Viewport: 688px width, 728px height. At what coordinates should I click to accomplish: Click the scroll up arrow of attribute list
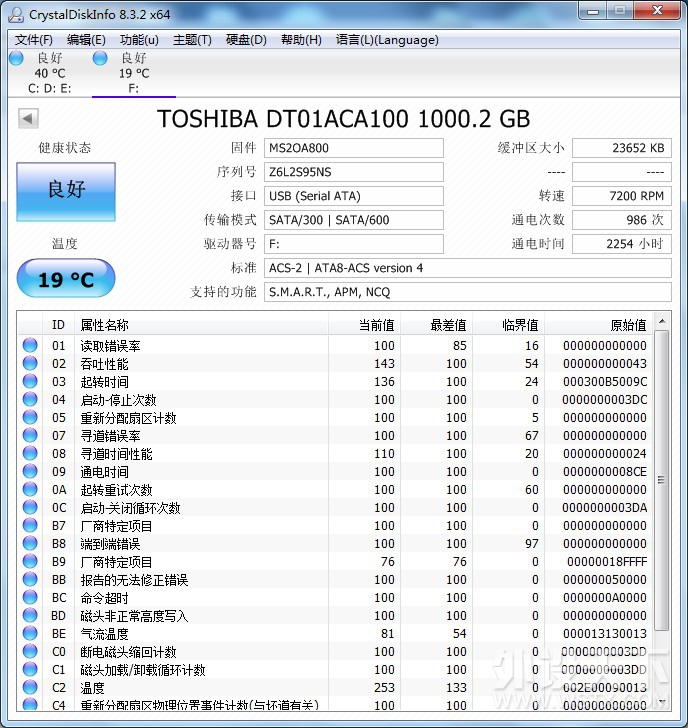click(x=662, y=321)
